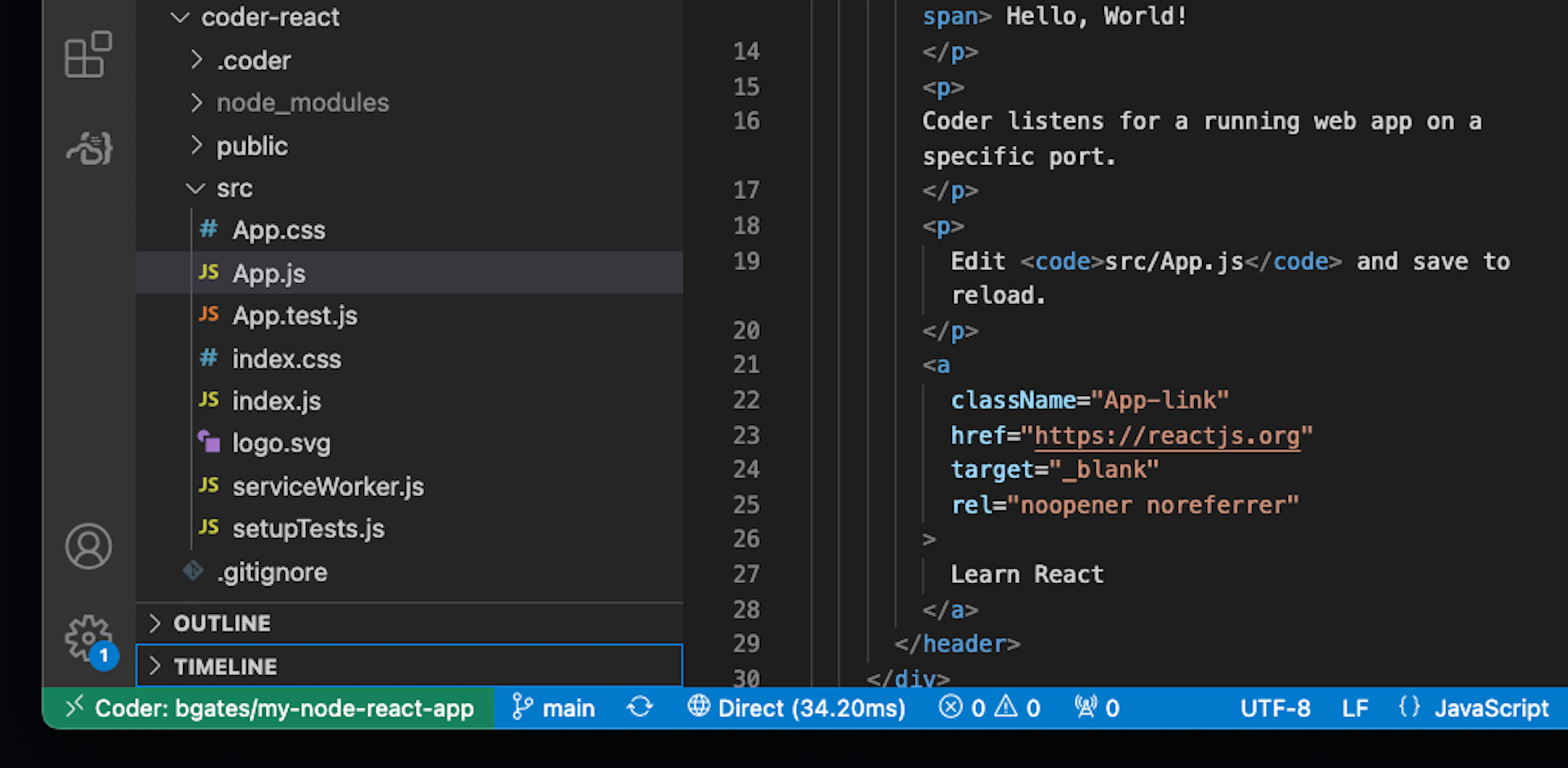Screen dimensions: 1568x768
Task: Select language mode JavaScript
Action: (1491, 708)
